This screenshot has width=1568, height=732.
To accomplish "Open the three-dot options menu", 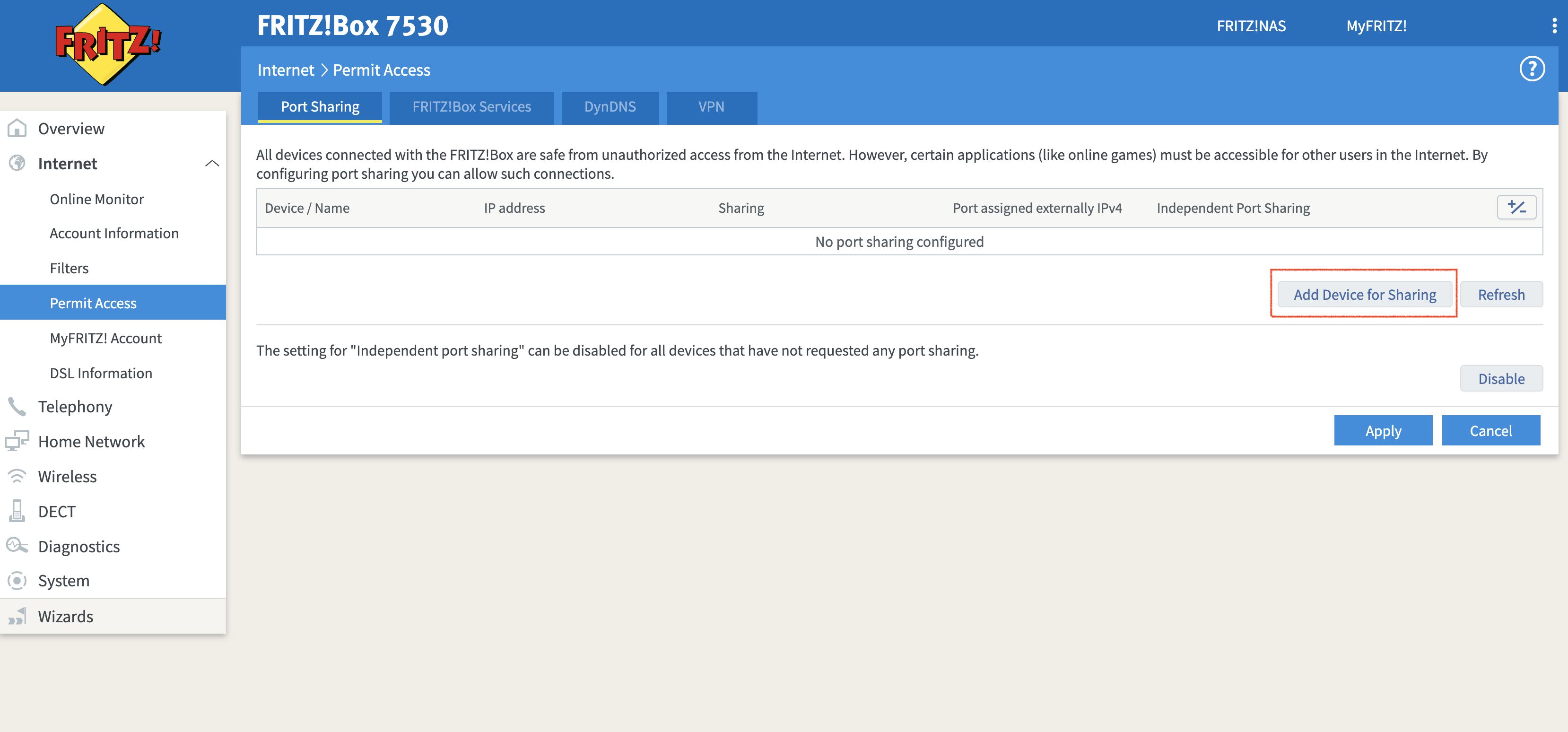I will (1554, 26).
